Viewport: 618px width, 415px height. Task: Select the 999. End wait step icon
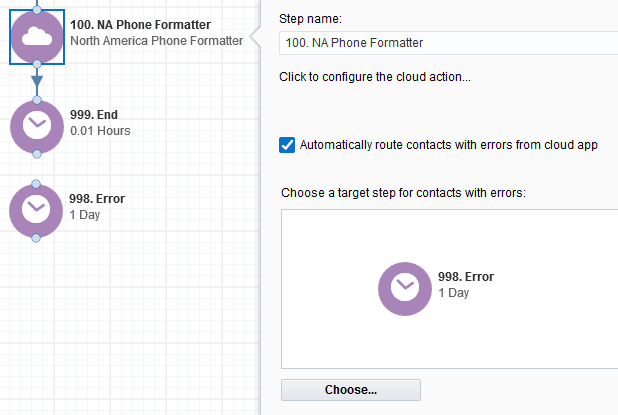coord(37,127)
